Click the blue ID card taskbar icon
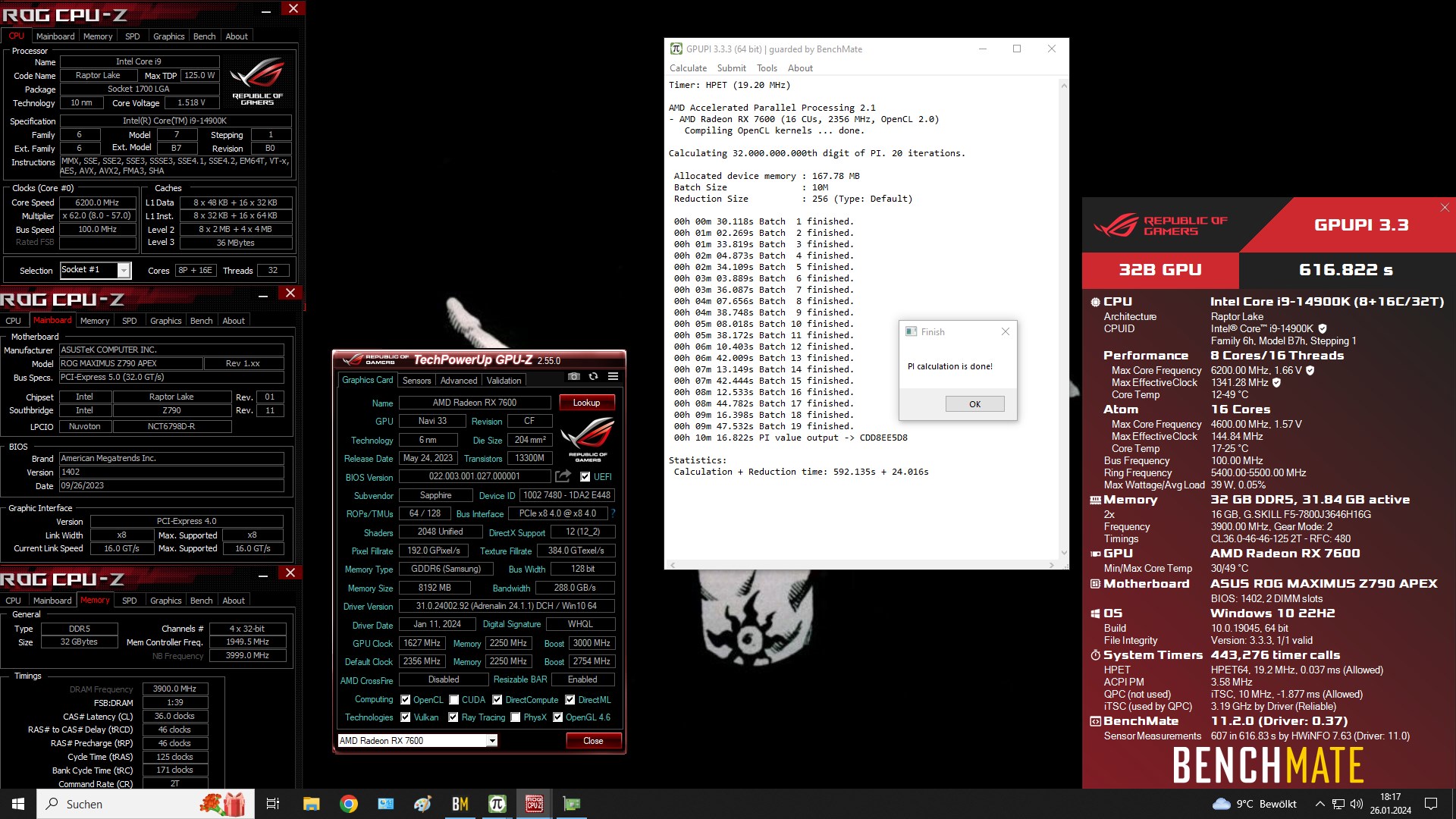Screen dimensions: 1456x819 pyautogui.click(x=385, y=804)
